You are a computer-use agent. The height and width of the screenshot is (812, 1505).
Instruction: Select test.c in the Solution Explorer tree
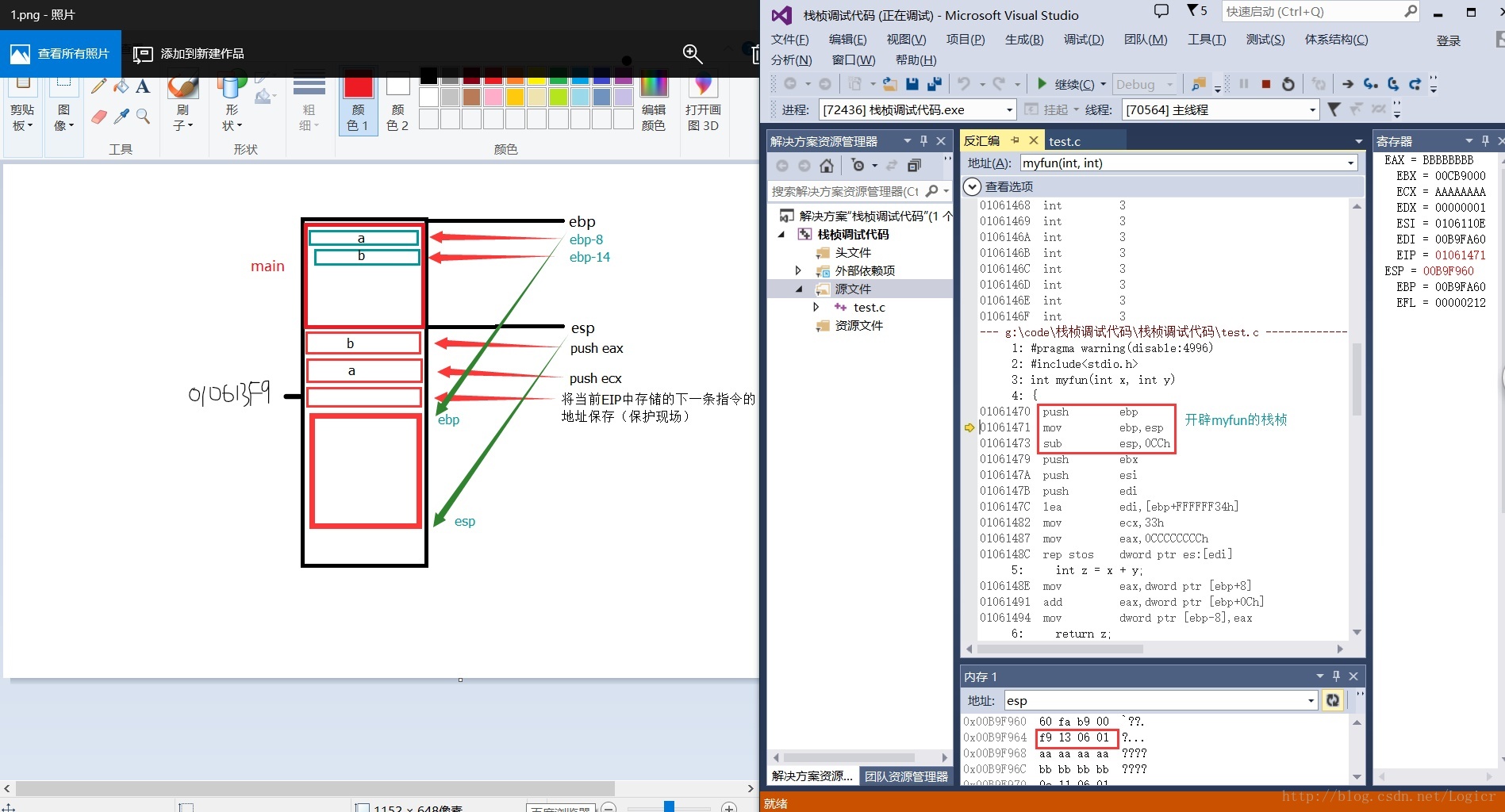[x=870, y=307]
